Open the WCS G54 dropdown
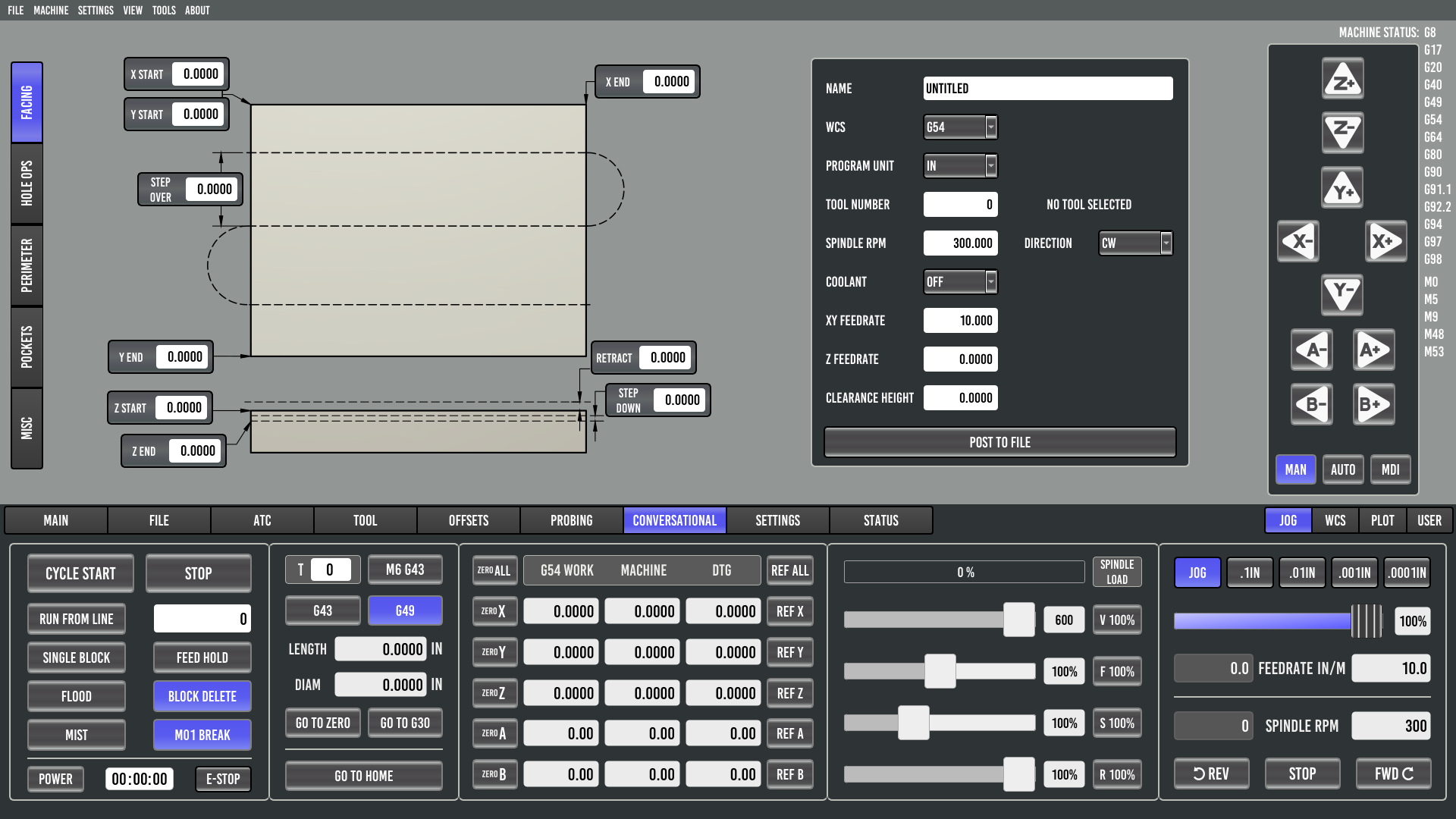This screenshot has height=819, width=1456. [x=959, y=127]
